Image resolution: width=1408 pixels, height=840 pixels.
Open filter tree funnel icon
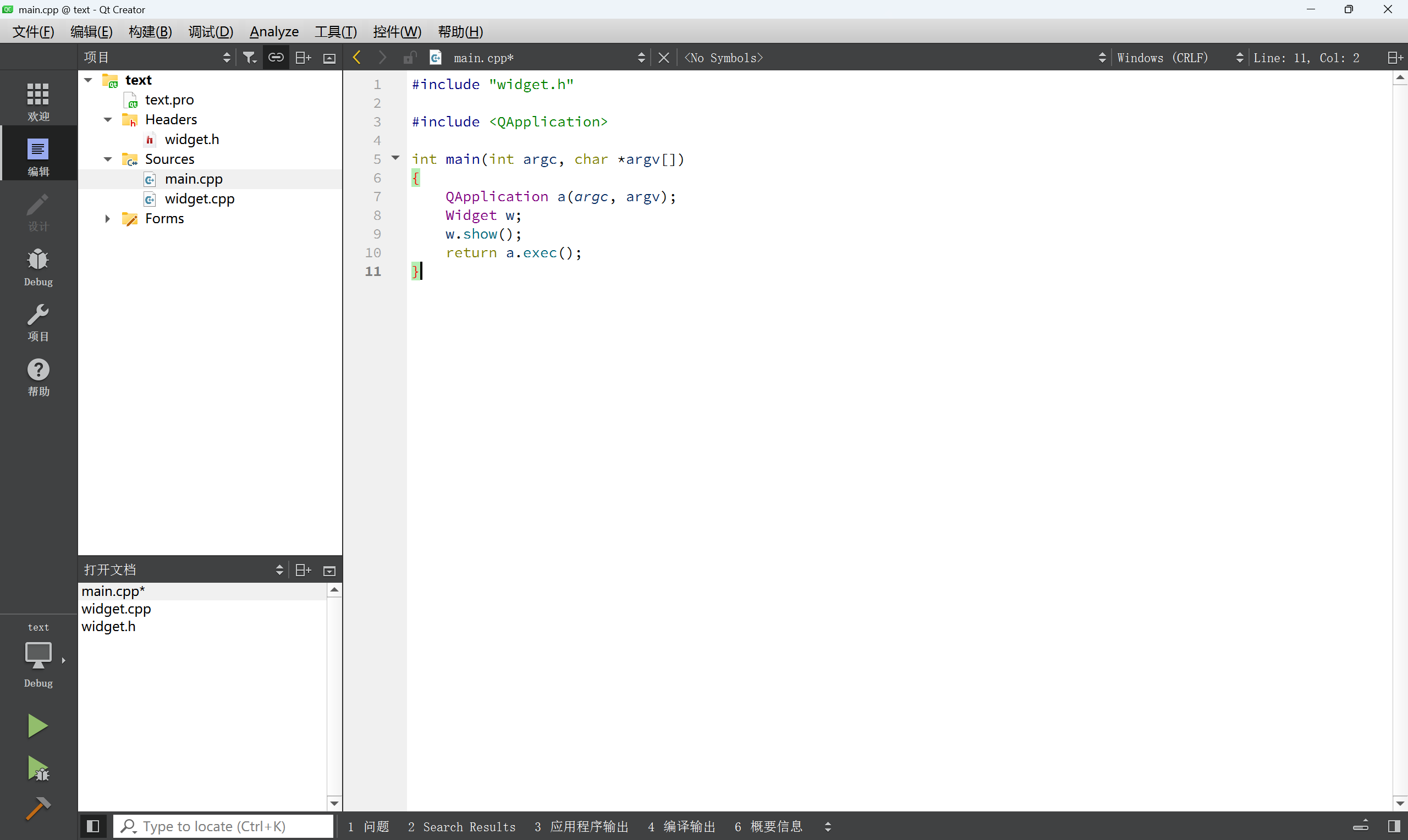pos(249,57)
